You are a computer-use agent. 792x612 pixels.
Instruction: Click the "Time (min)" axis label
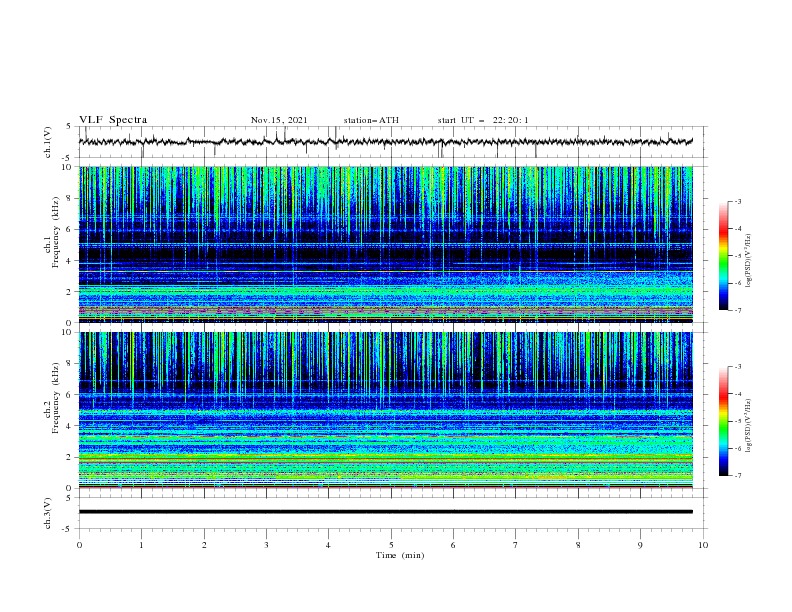pyautogui.click(x=400, y=555)
